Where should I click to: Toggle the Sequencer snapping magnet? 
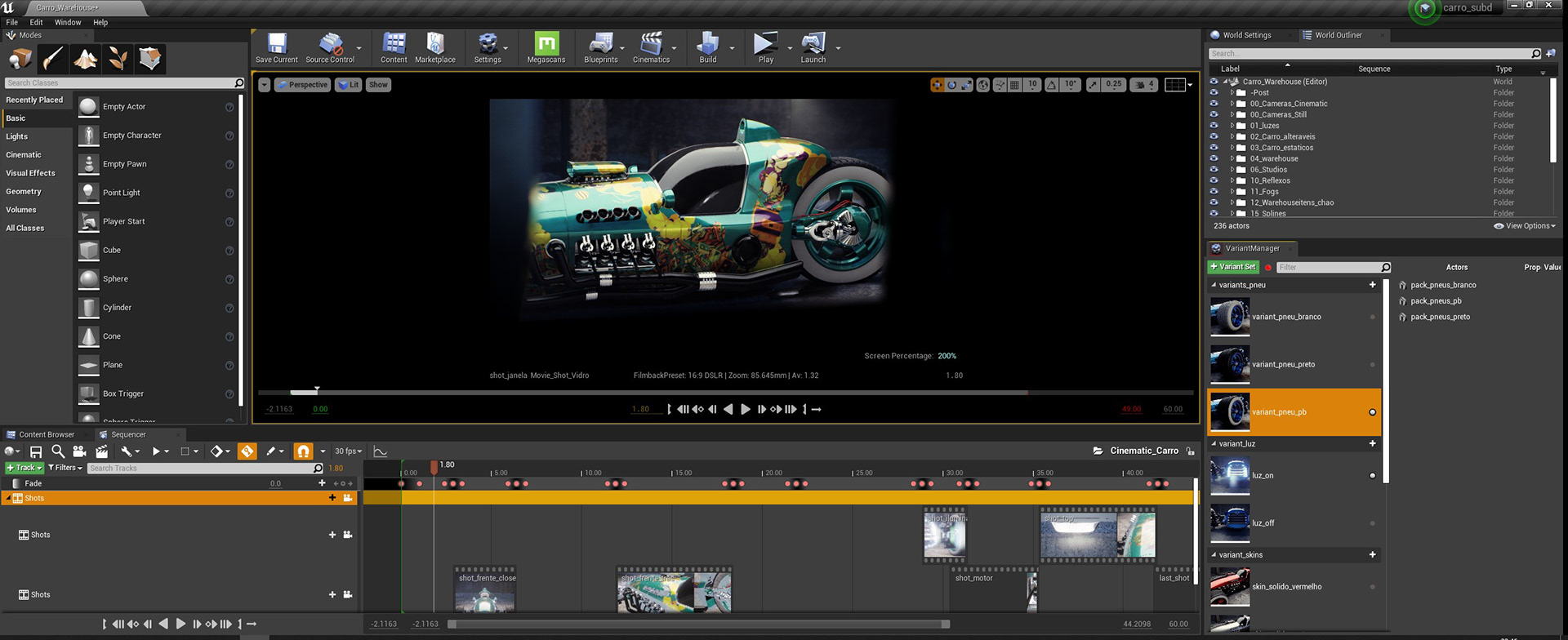(303, 451)
